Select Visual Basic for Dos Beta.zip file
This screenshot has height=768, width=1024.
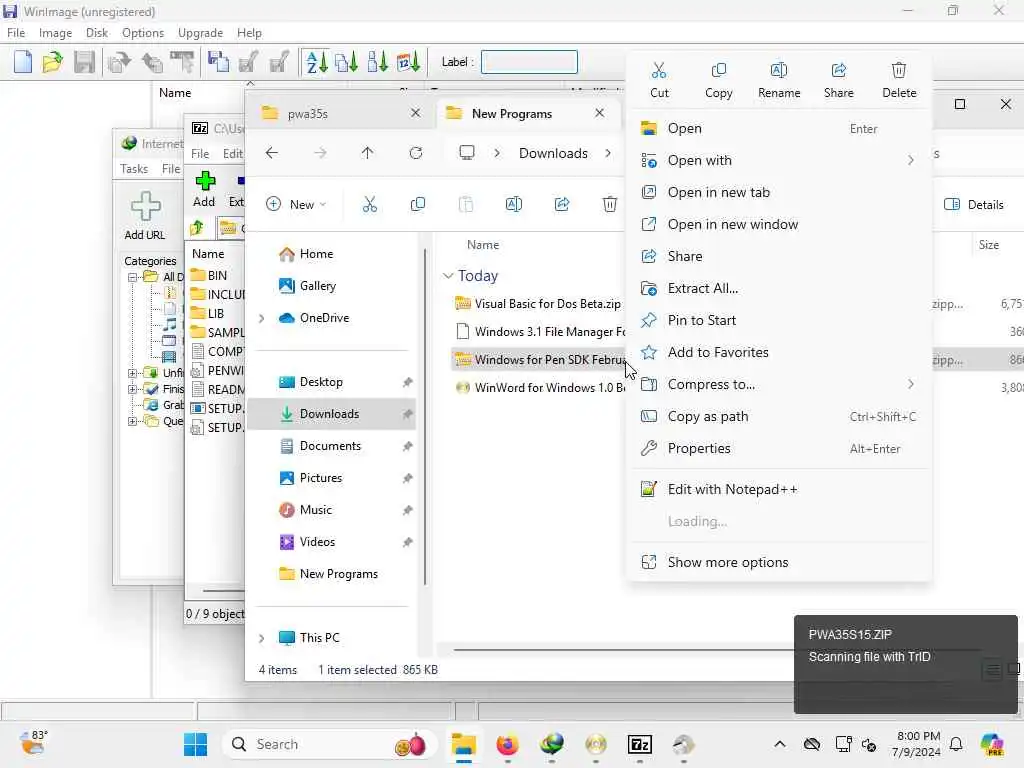[547, 304]
